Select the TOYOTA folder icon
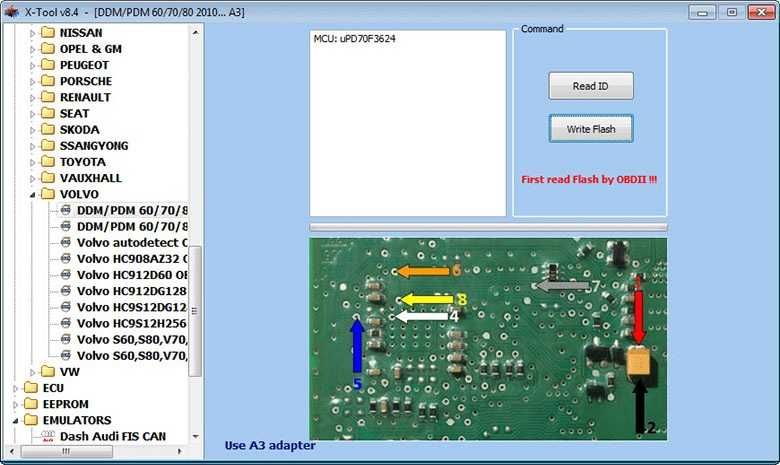This screenshot has width=780, height=465. point(48,162)
